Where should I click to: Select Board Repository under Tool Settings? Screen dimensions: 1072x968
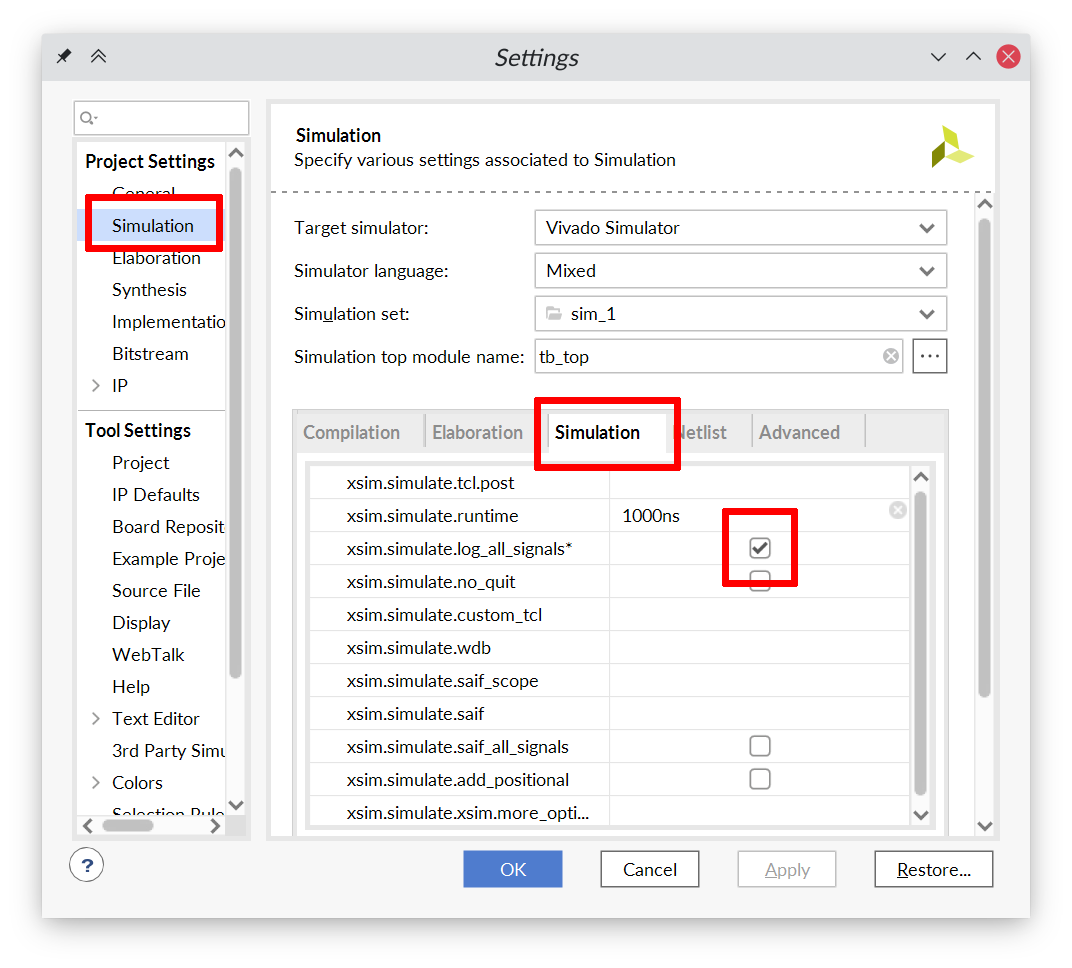tap(168, 527)
